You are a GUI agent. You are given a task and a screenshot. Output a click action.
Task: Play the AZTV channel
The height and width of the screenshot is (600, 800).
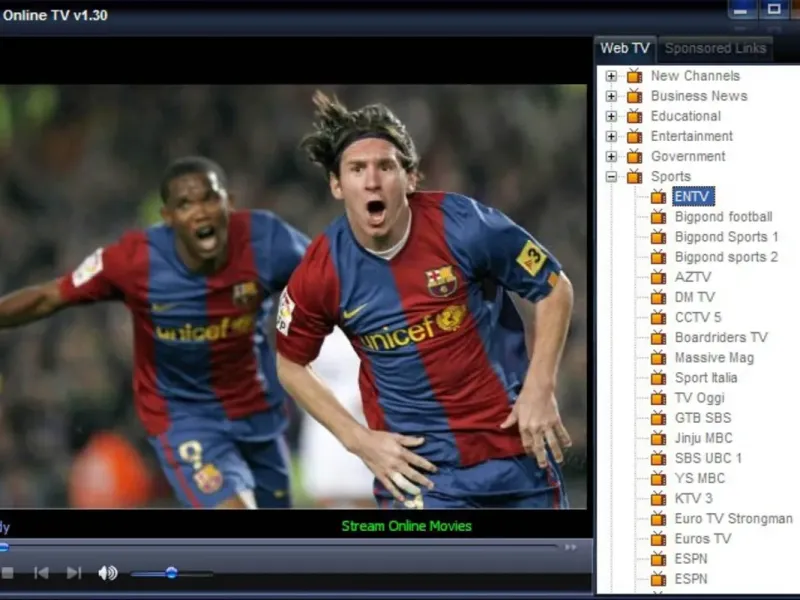point(693,277)
